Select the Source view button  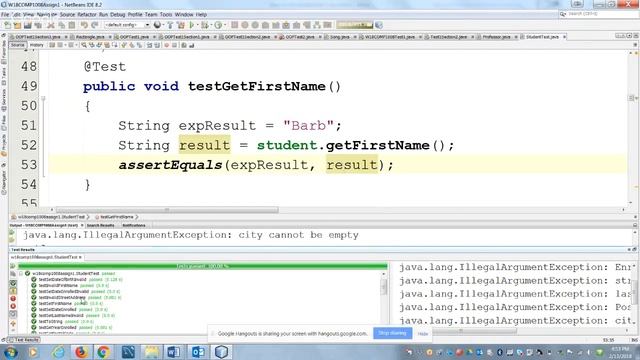point(18,45)
